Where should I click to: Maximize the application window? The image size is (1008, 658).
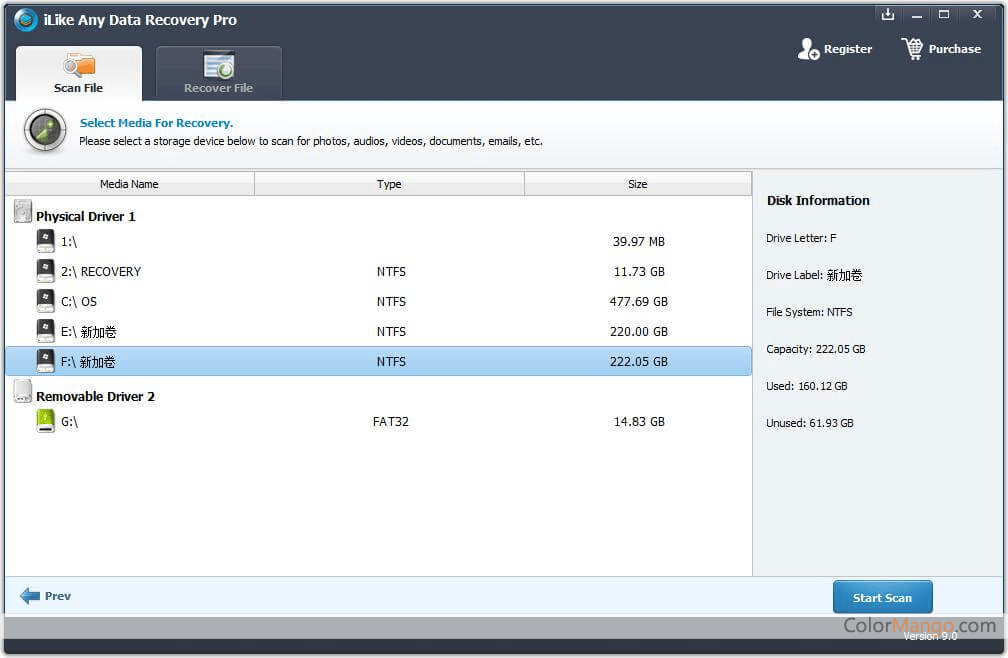pyautogui.click(x=944, y=14)
